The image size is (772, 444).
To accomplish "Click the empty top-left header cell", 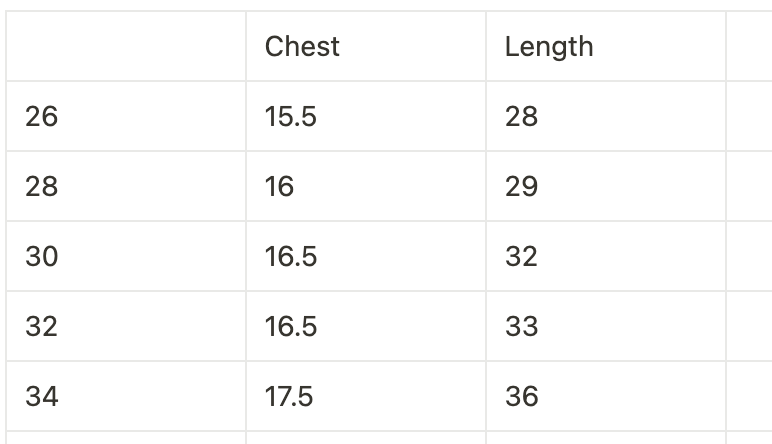I will click(x=126, y=47).
